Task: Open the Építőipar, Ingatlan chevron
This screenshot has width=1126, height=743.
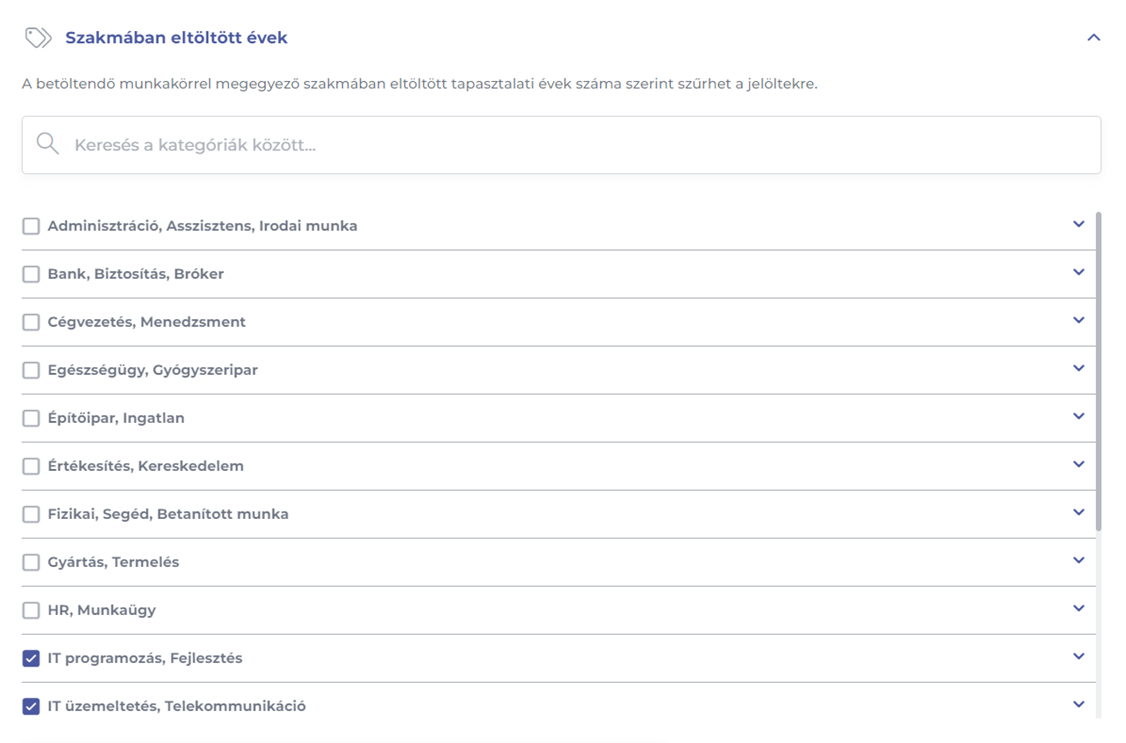Action: coord(1078,417)
